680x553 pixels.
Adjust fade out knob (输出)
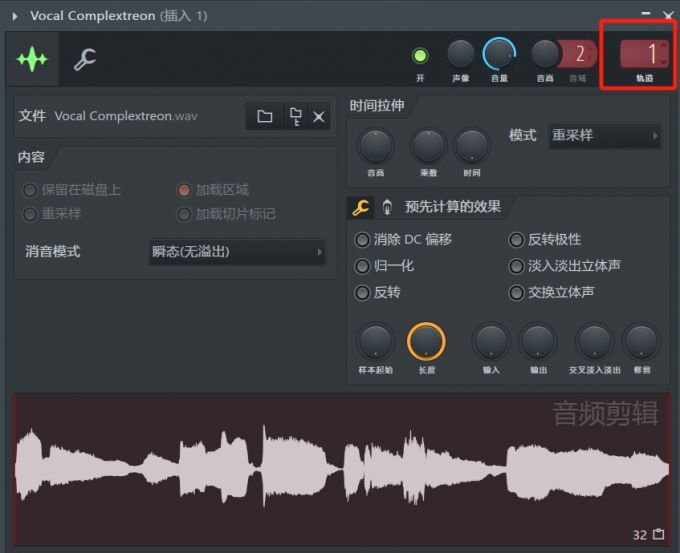(538, 341)
